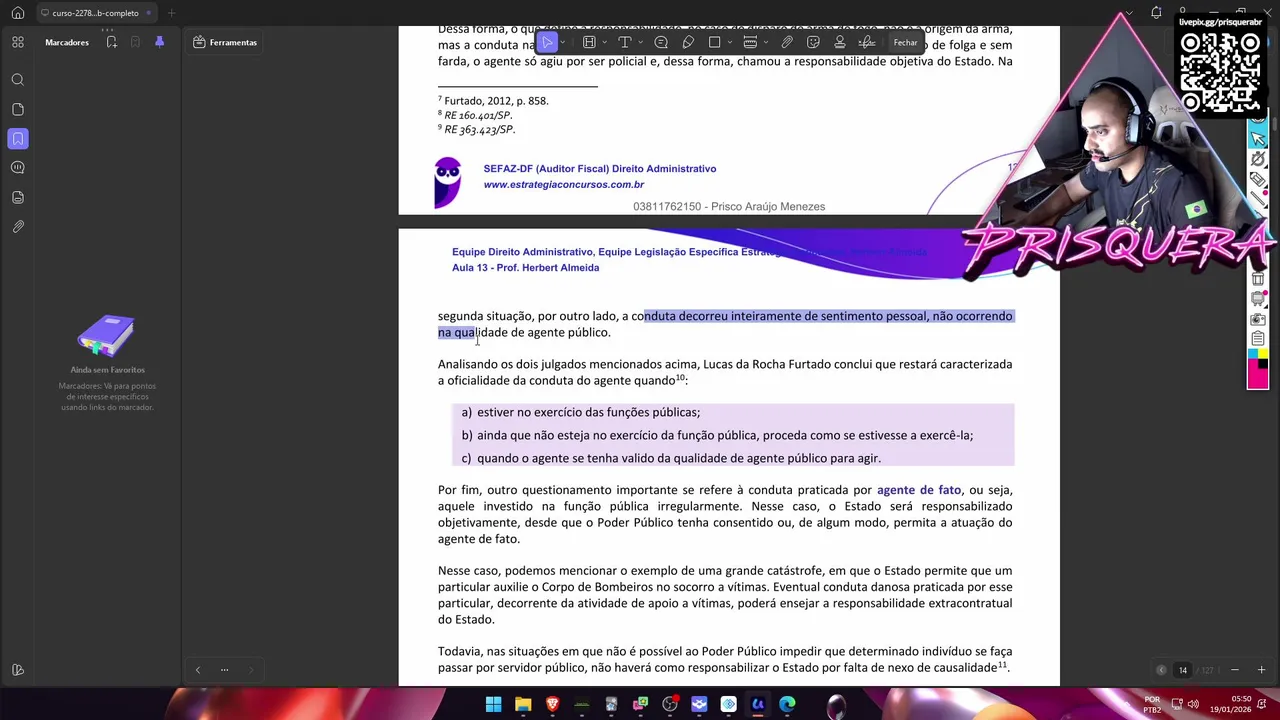Expand the shape tool dropdown arrow
Screen dimensions: 1280x720
(x=730, y=42)
